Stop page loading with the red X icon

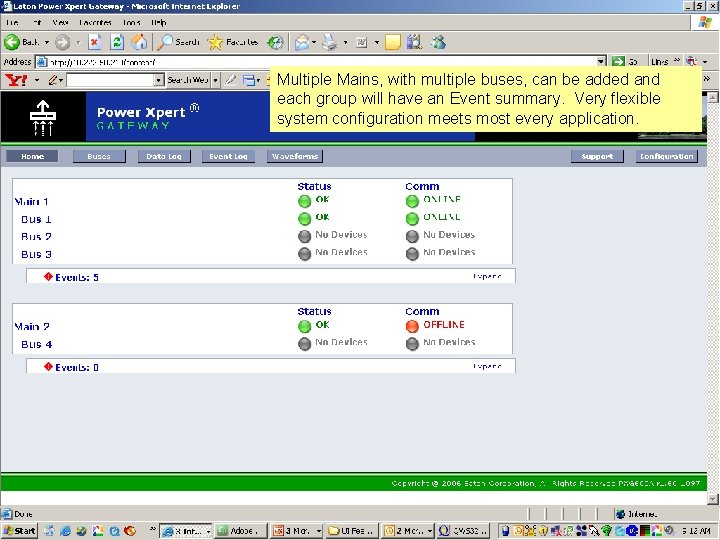click(x=94, y=42)
